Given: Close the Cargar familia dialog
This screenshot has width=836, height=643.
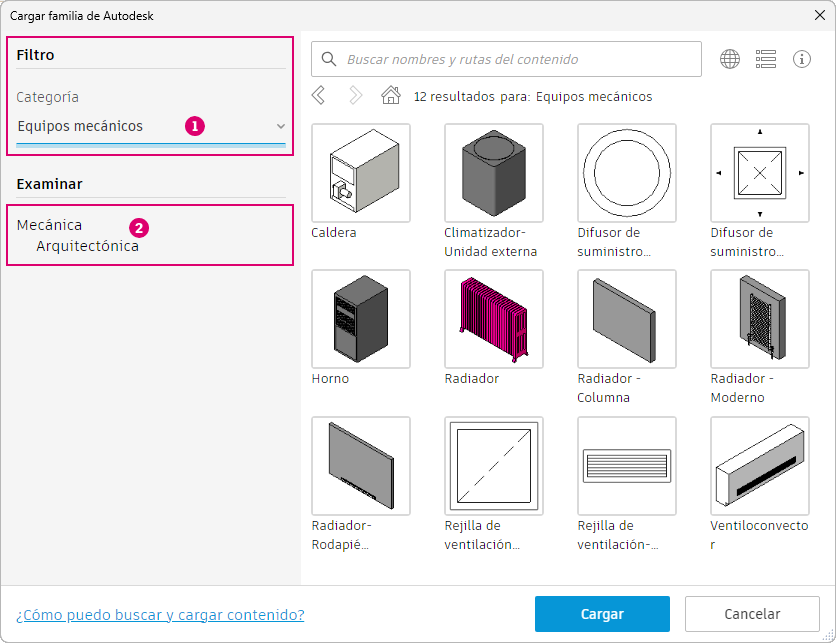Looking at the screenshot, I should point(819,16).
